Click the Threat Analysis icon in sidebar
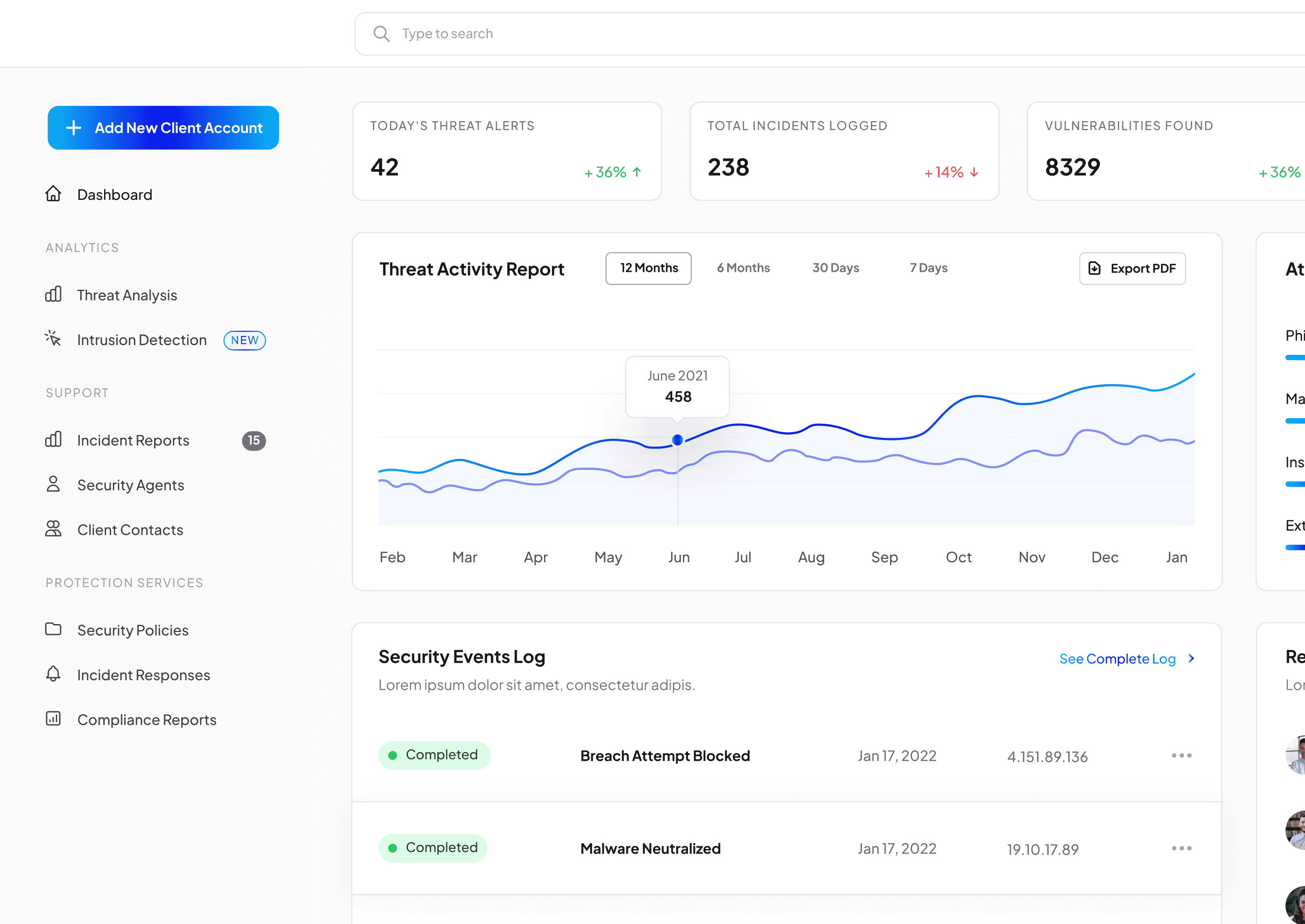 coord(54,294)
